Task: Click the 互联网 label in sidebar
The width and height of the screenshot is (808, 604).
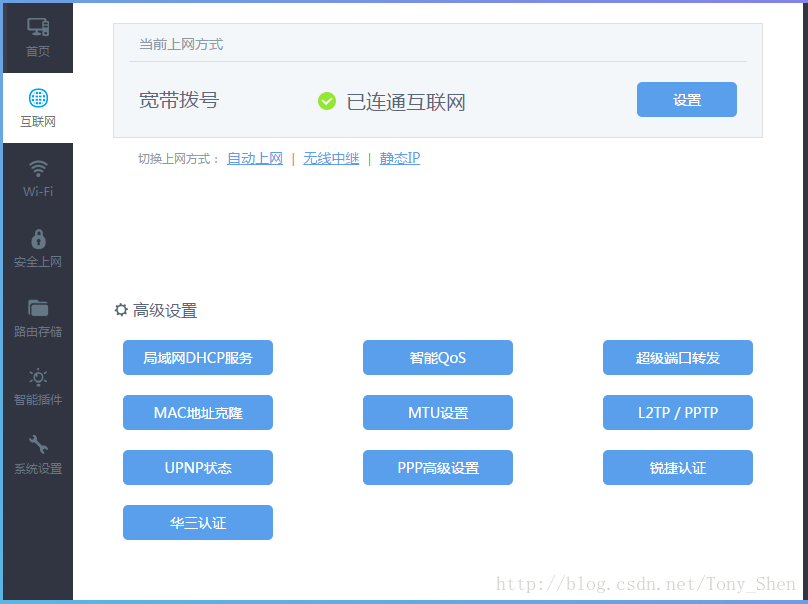Action: [38, 122]
